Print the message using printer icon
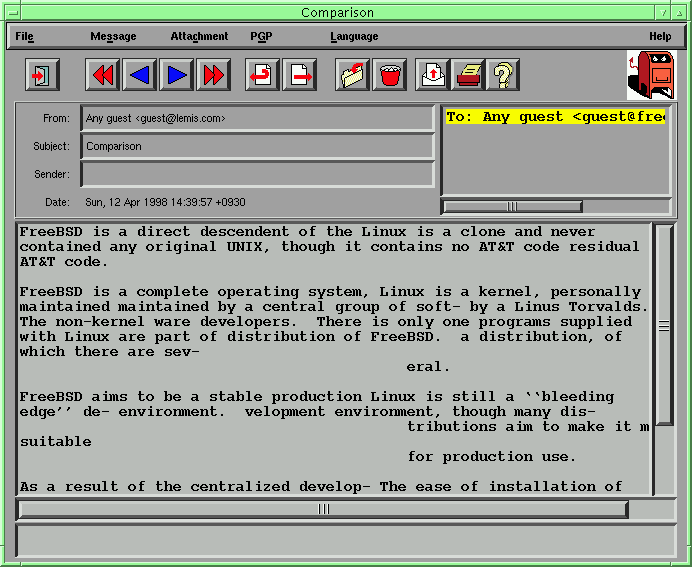The image size is (692, 567). (x=468, y=75)
